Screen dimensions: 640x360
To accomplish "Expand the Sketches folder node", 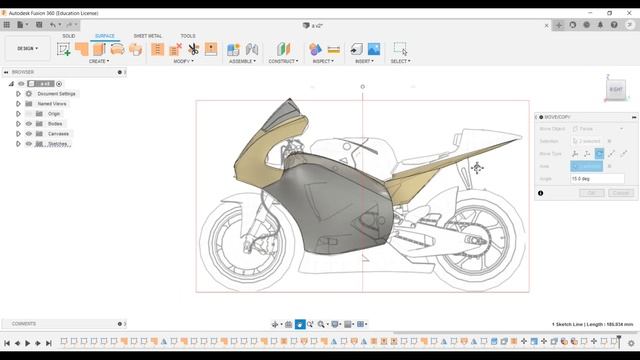I will (18, 144).
